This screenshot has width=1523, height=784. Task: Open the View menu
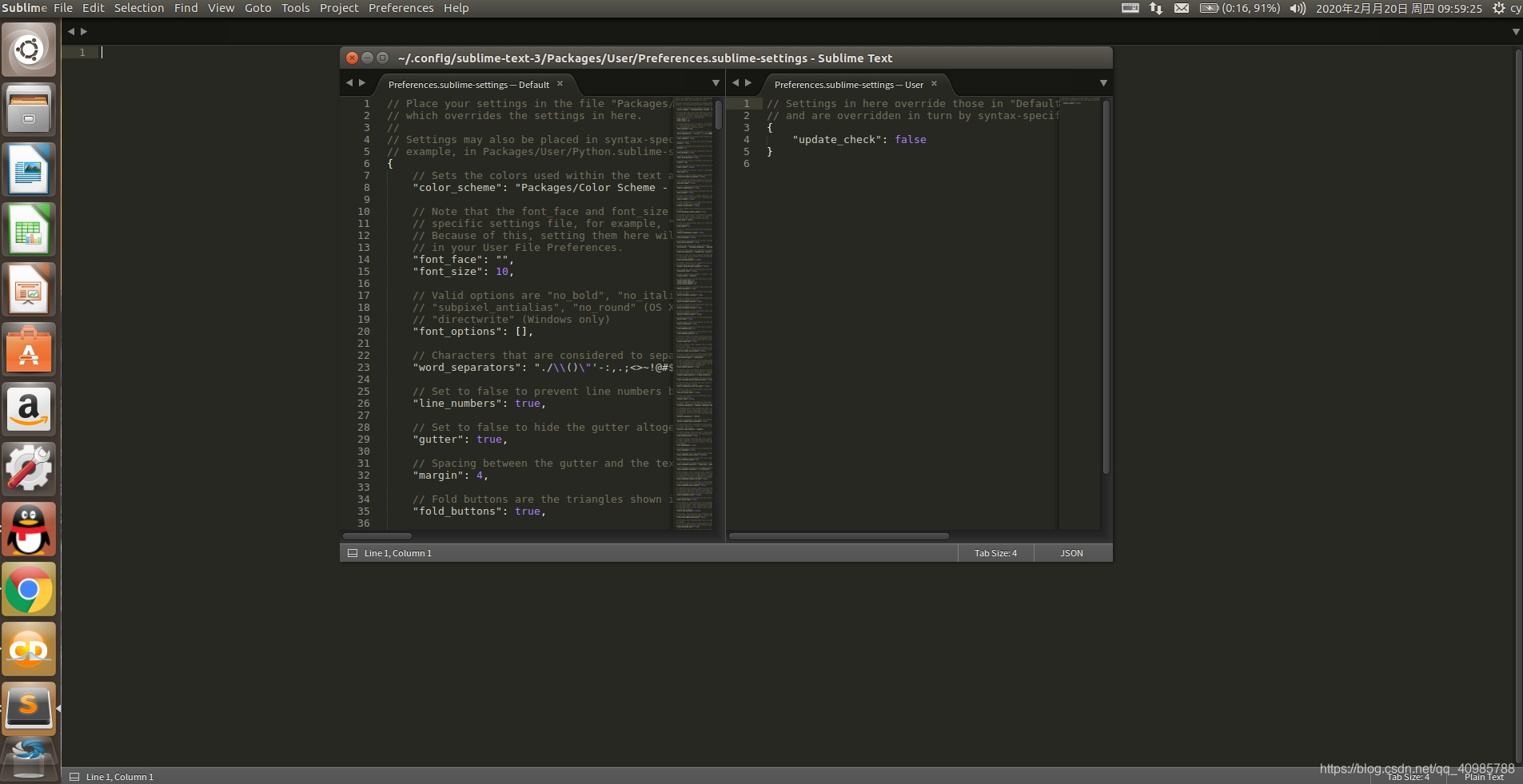tap(221, 8)
